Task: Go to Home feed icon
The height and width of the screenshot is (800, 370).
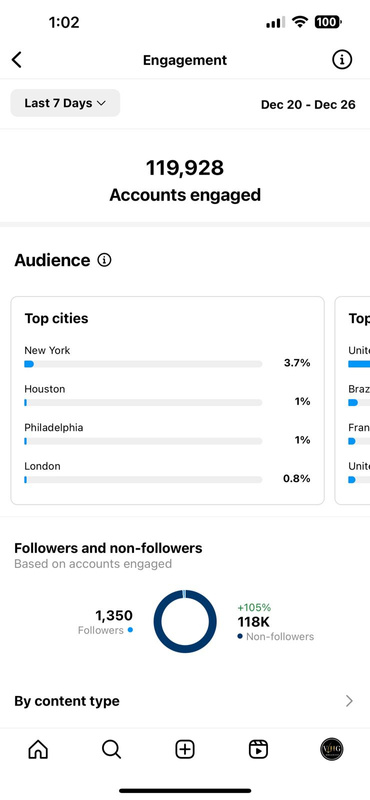Action: coord(38,749)
